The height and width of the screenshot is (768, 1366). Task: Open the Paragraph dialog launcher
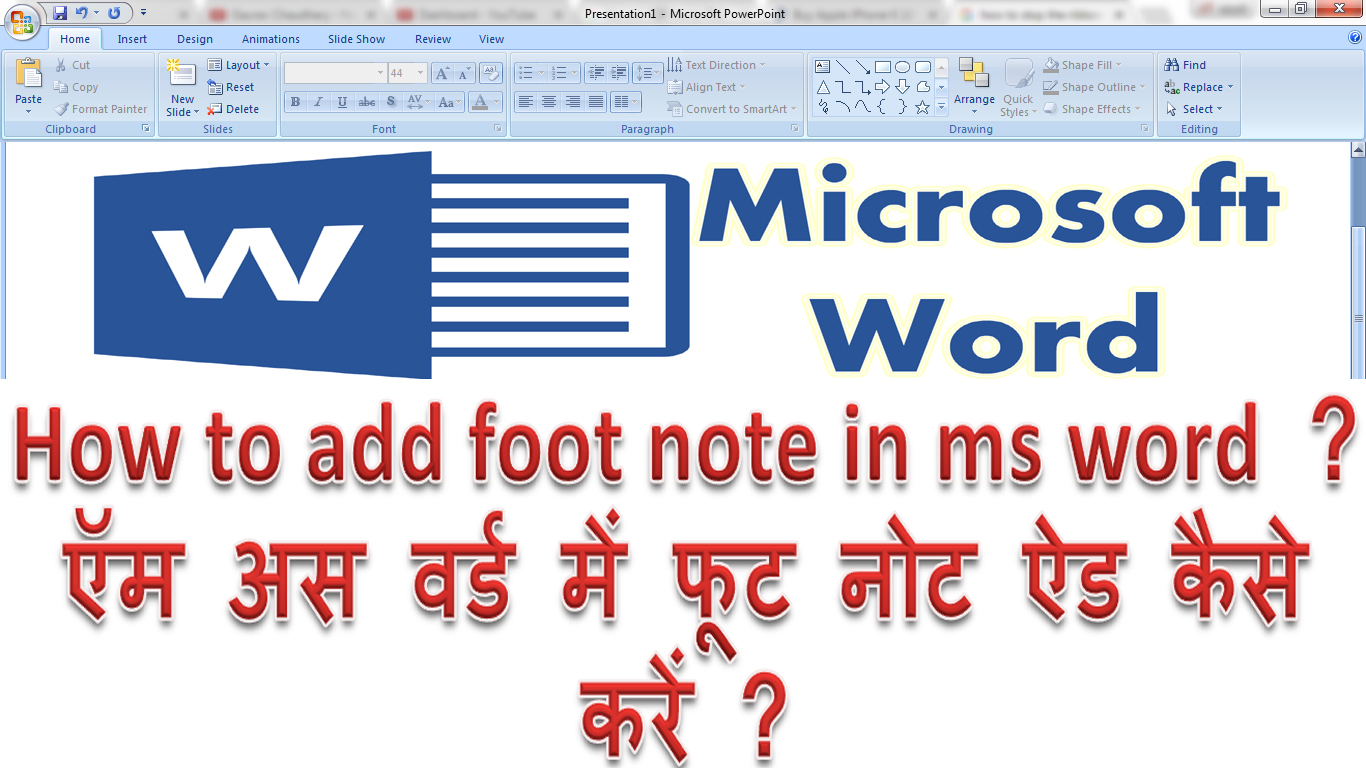pos(794,128)
